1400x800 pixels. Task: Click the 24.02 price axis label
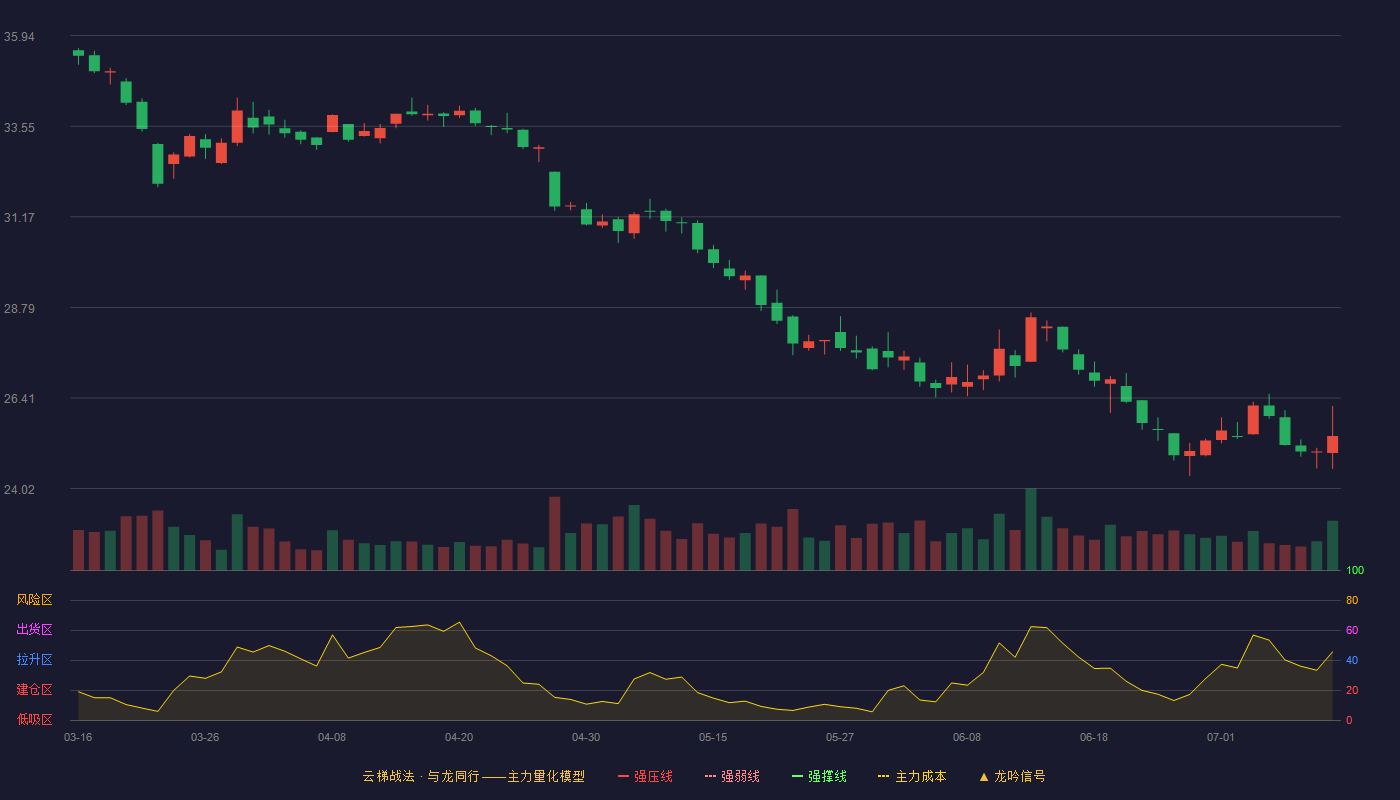[x=19, y=489]
